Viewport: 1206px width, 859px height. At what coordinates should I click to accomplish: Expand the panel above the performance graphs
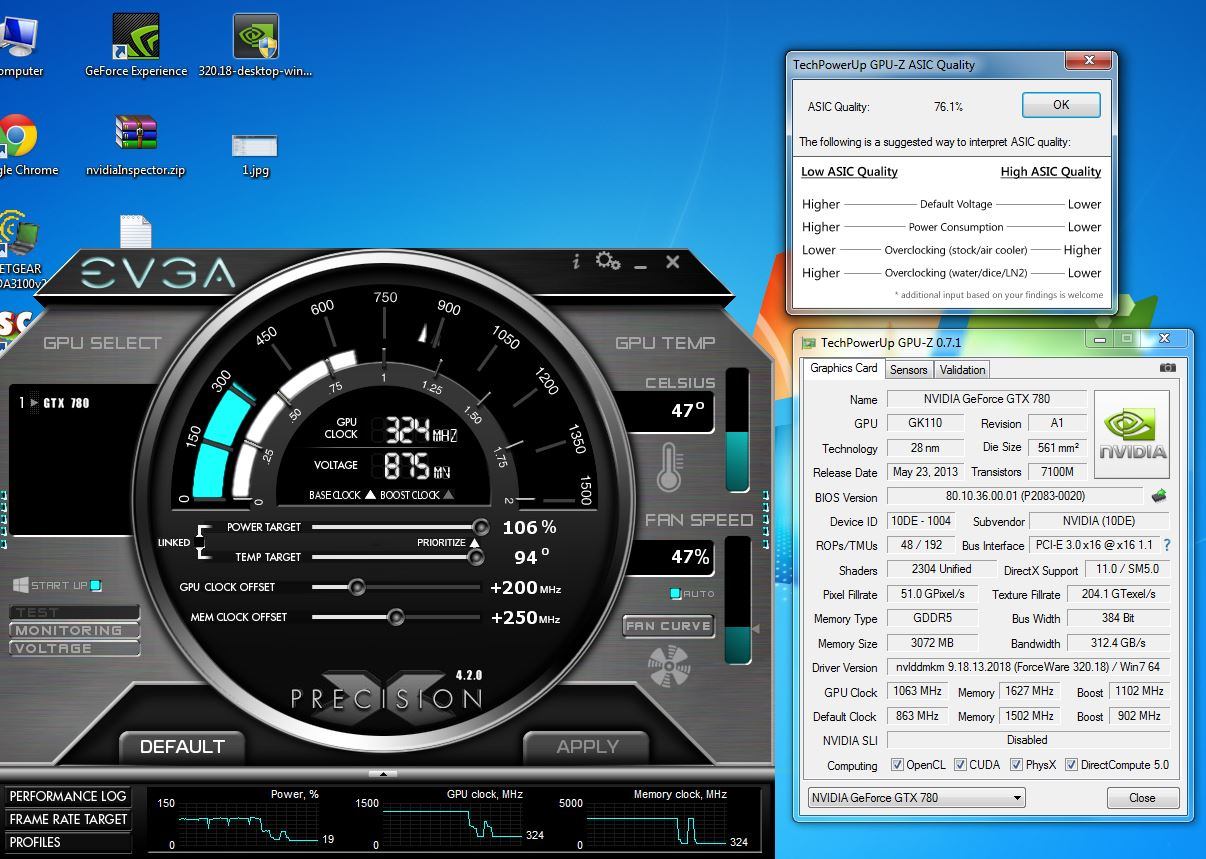[383, 773]
